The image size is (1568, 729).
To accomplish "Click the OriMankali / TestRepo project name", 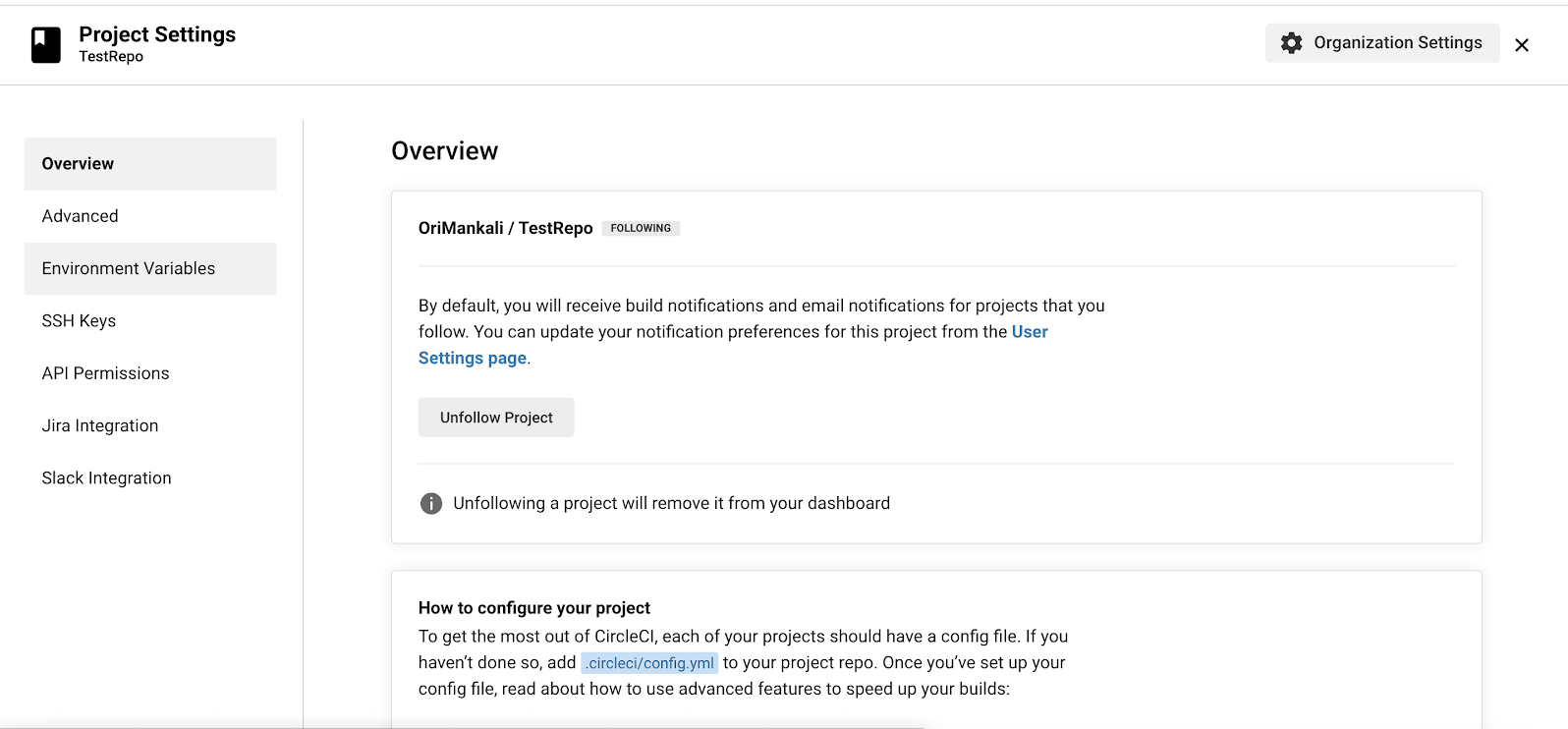I will click(506, 228).
